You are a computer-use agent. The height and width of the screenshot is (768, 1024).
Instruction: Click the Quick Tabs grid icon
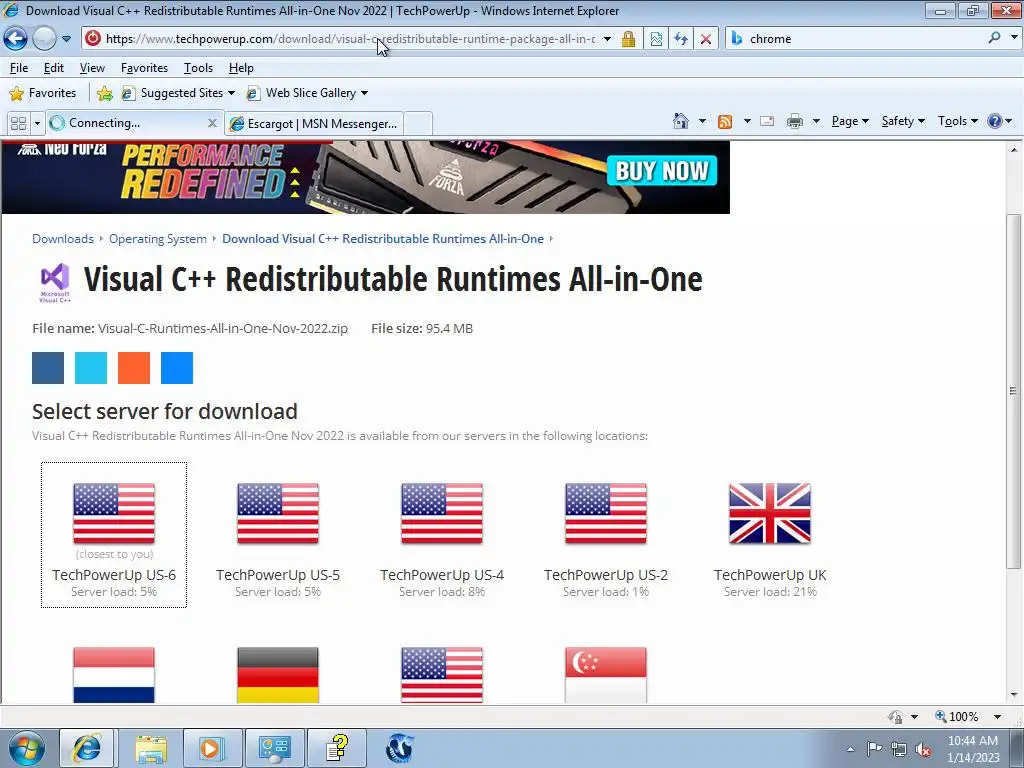pyautogui.click(x=18, y=123)
